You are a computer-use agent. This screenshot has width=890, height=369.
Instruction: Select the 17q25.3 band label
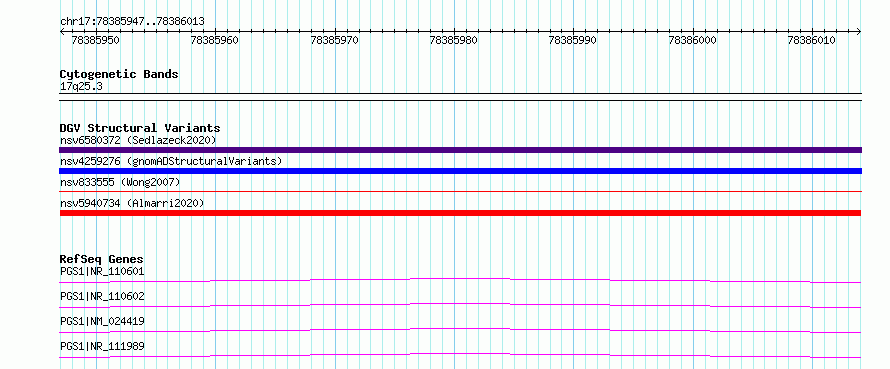pos(81,87)
